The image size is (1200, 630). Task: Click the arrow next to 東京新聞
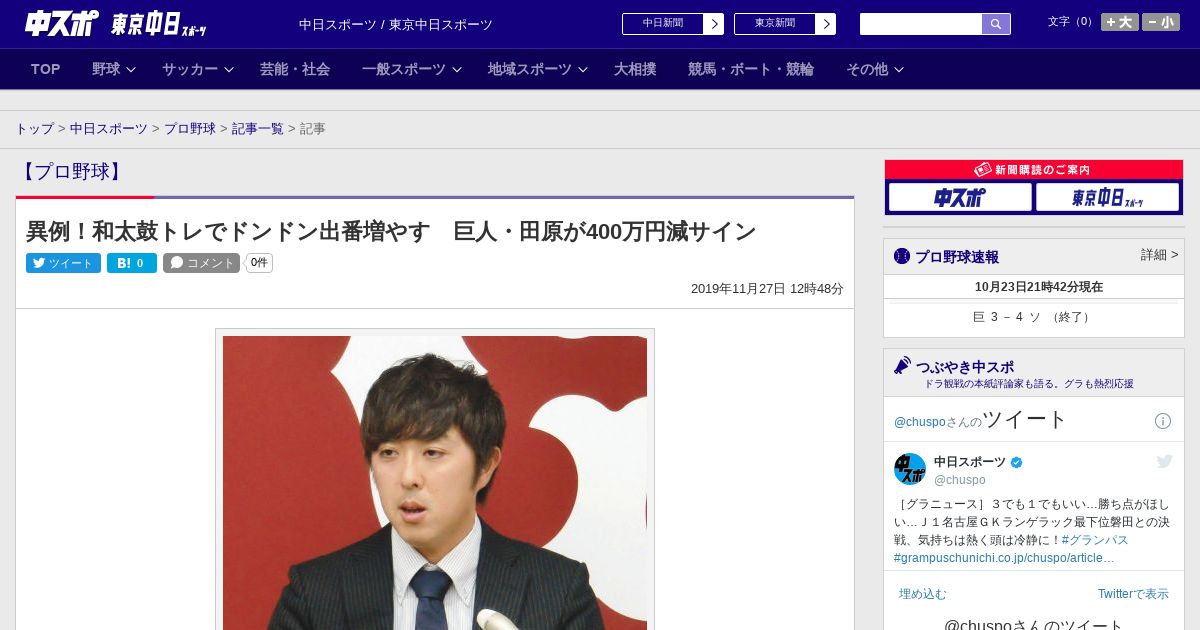pos(826,24)
